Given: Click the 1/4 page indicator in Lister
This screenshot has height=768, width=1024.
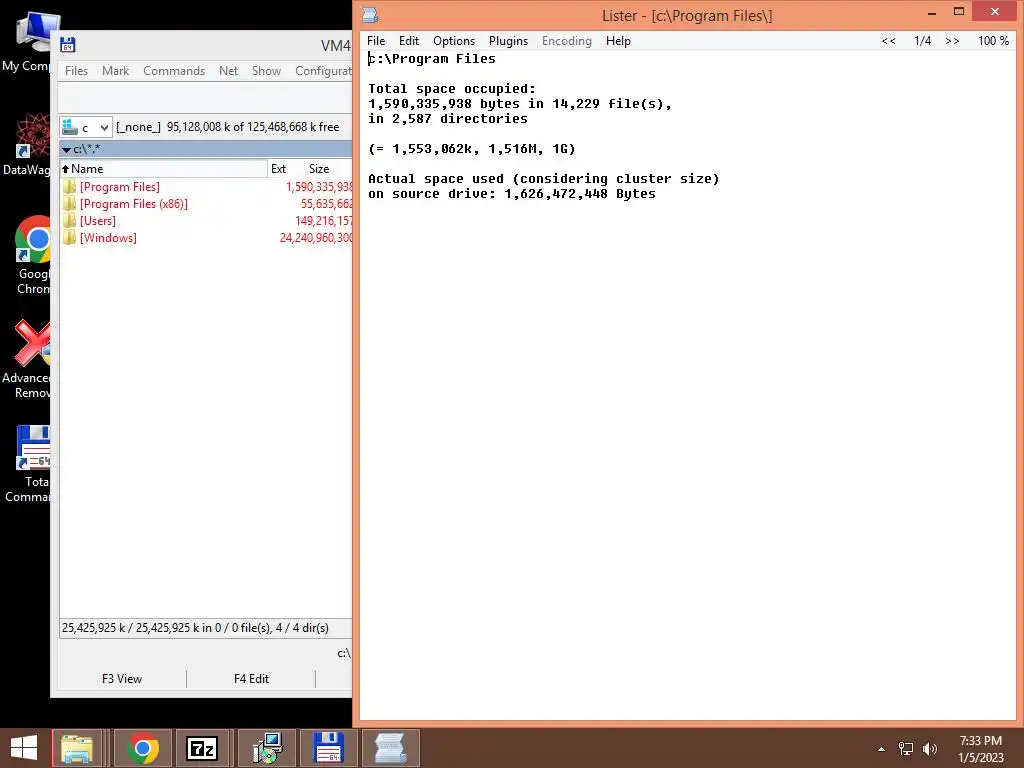Looking at the screenshot, I should 922,40.
